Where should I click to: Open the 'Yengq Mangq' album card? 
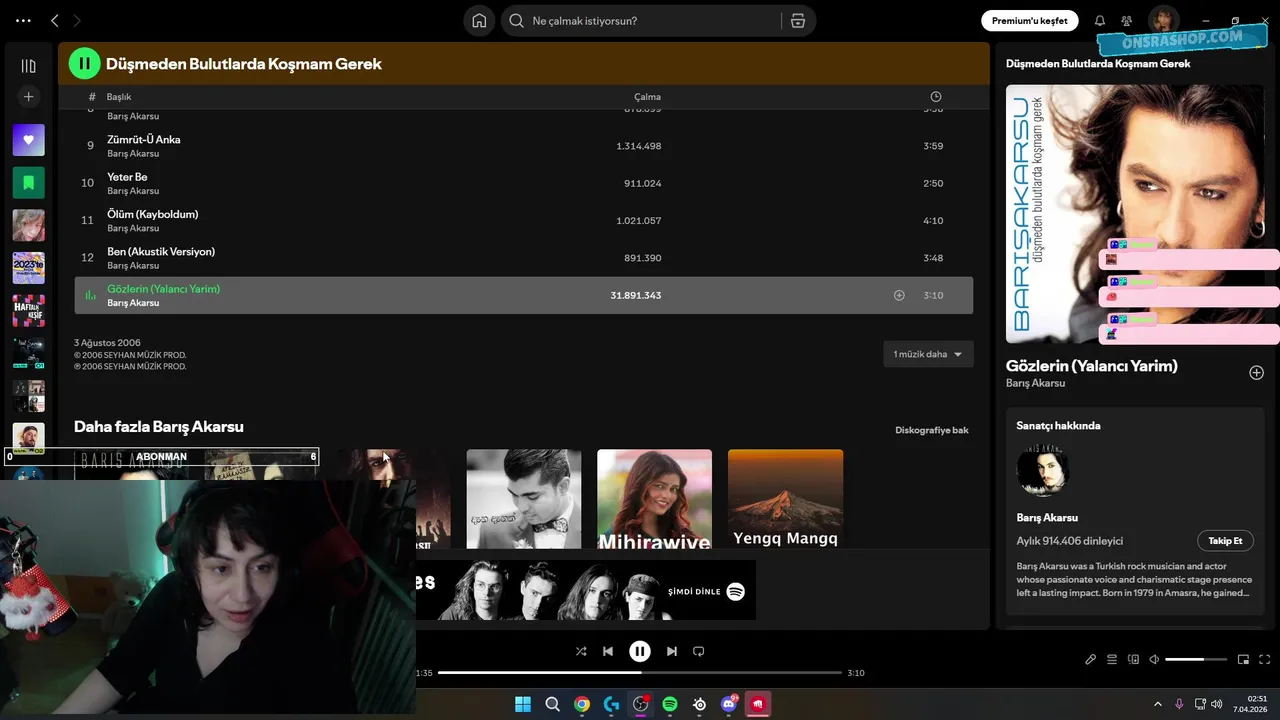tap(785, 498)
